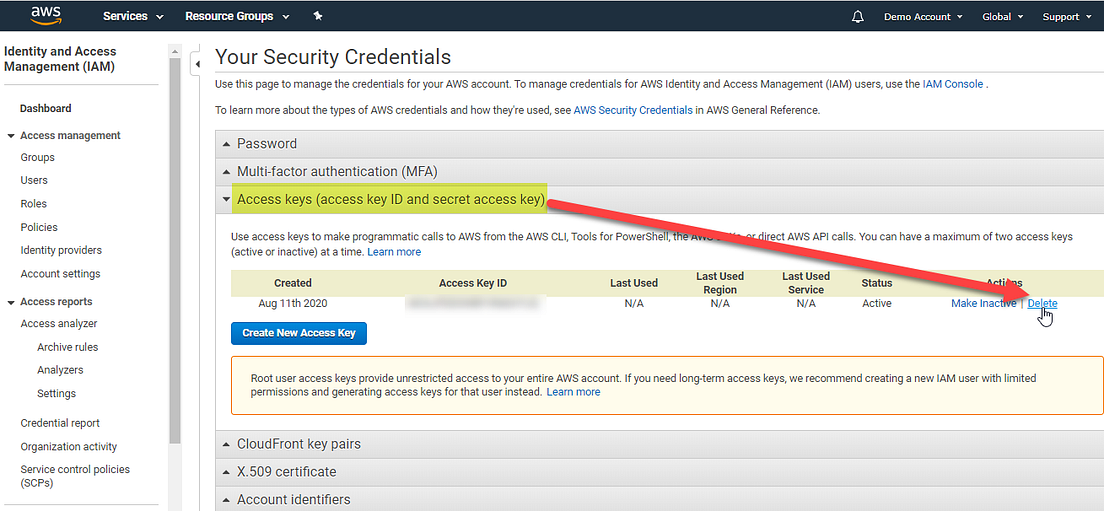Click the Last Used column header

(x=634, y=283)
